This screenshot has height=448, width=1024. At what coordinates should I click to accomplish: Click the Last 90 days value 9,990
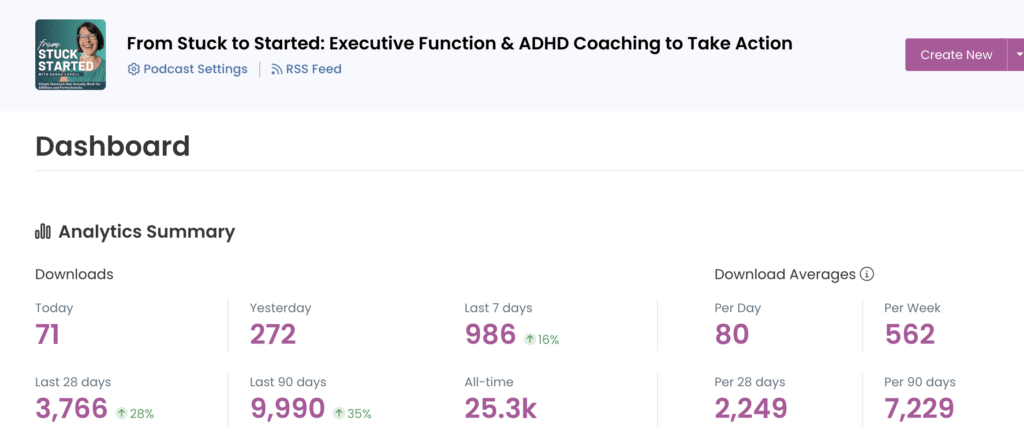288,408
